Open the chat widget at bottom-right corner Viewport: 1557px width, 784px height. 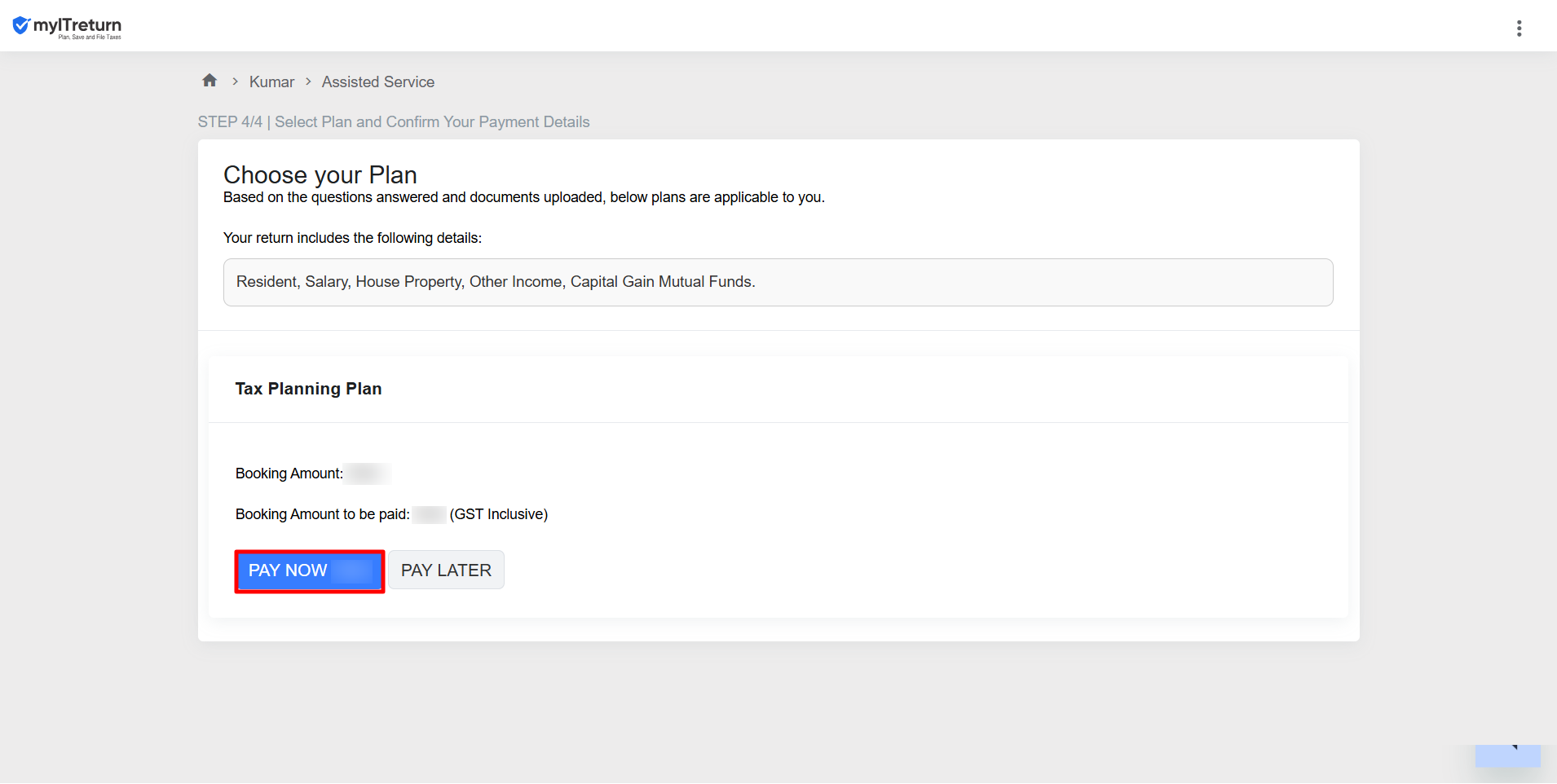[x=1507, y=755]
